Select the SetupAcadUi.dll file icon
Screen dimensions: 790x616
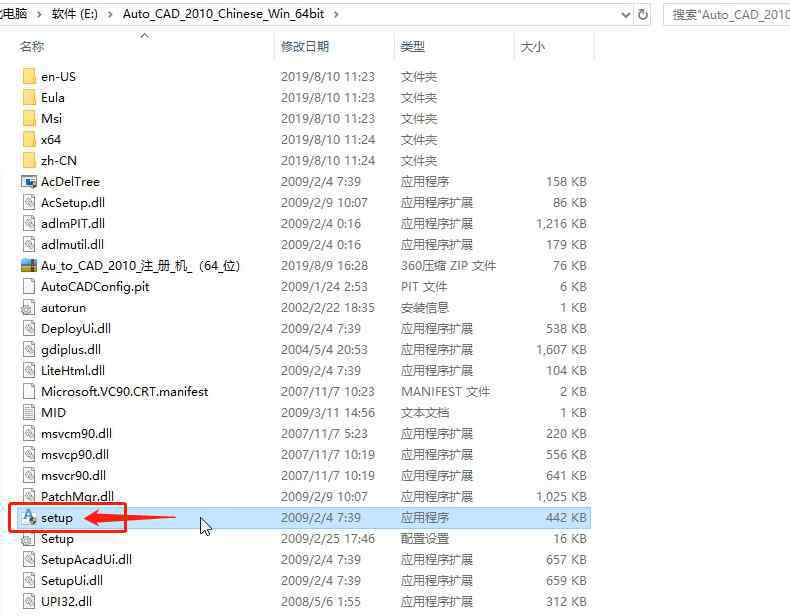coord(29,560)
